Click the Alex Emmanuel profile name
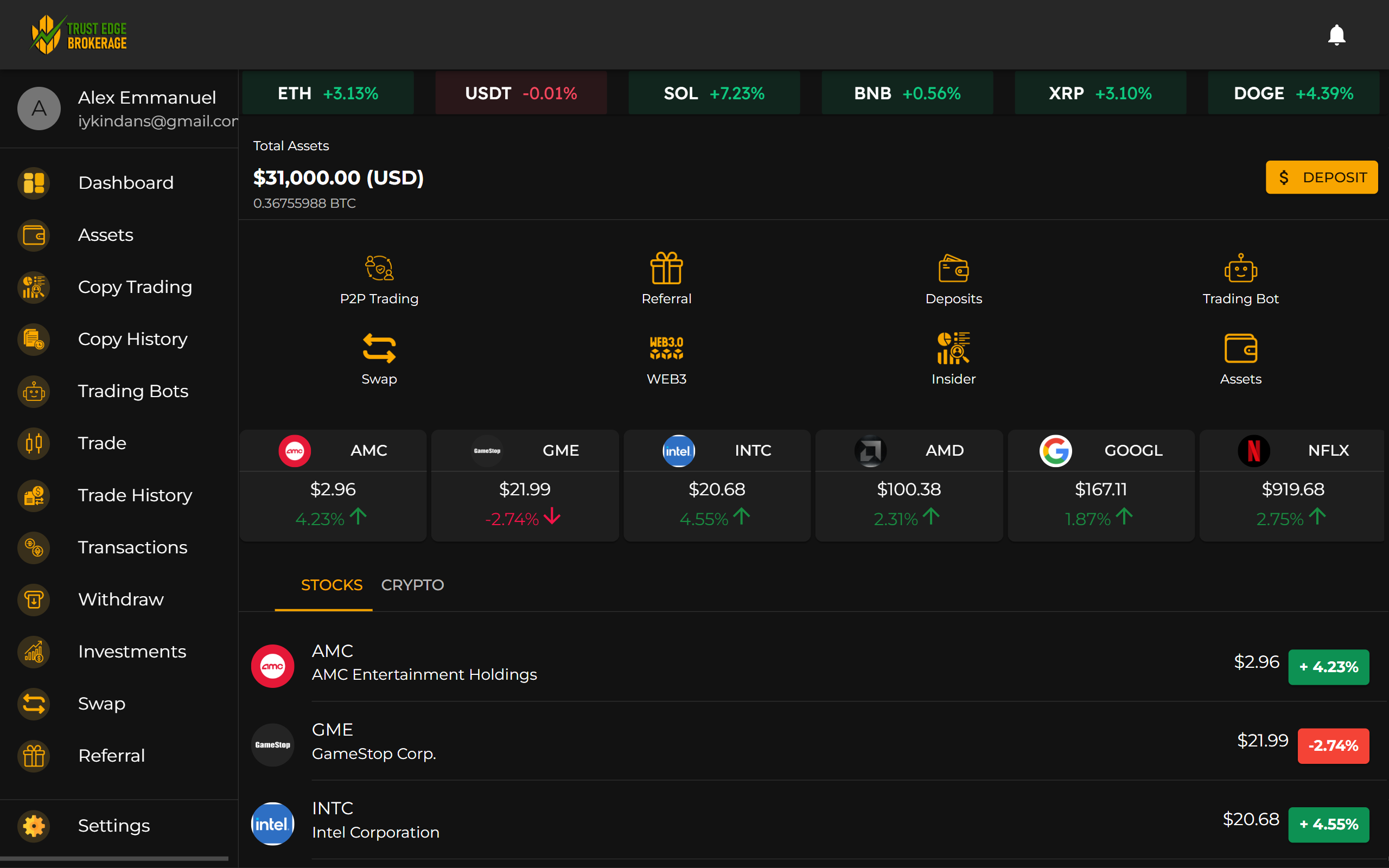The height and width of the screenshot is (868, 1389). point(147,98)
